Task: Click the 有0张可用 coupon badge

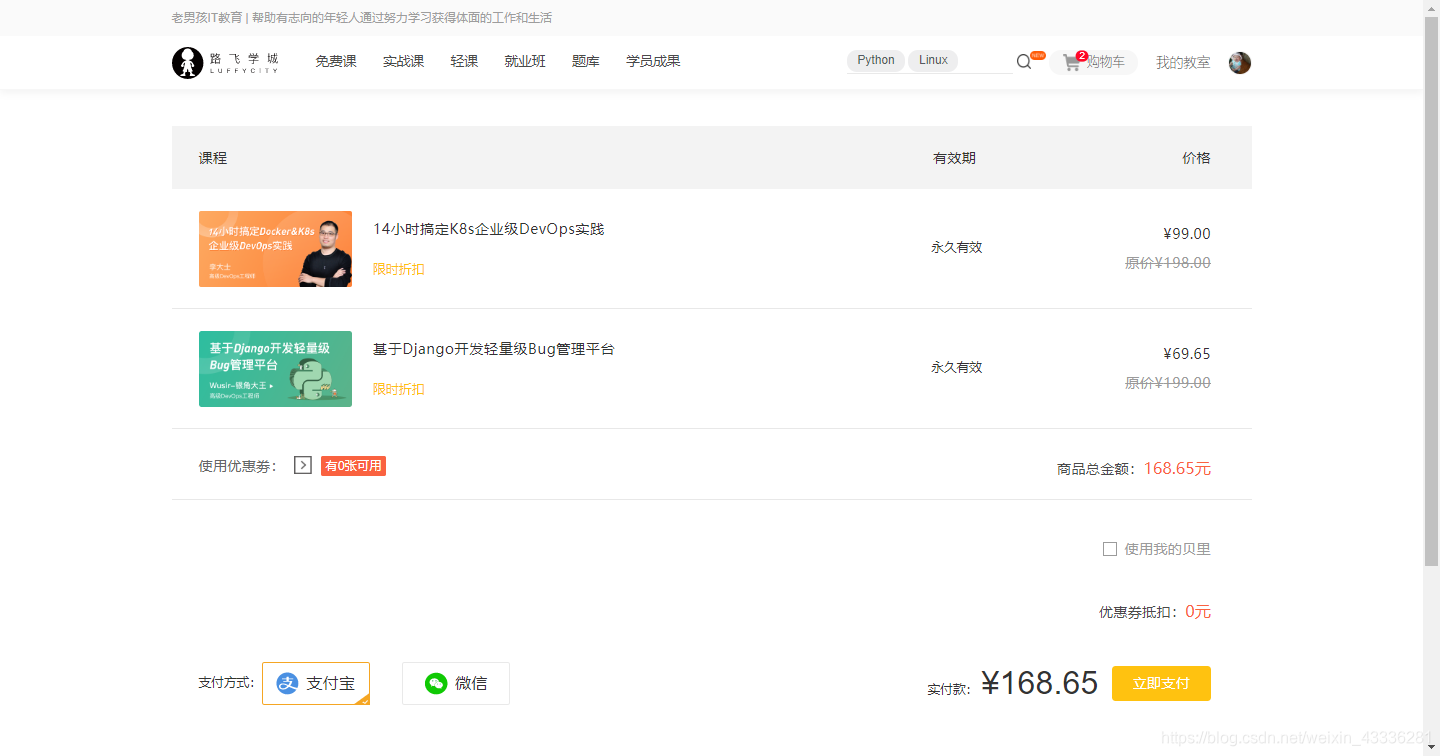Action: click(x=353, y=466)
